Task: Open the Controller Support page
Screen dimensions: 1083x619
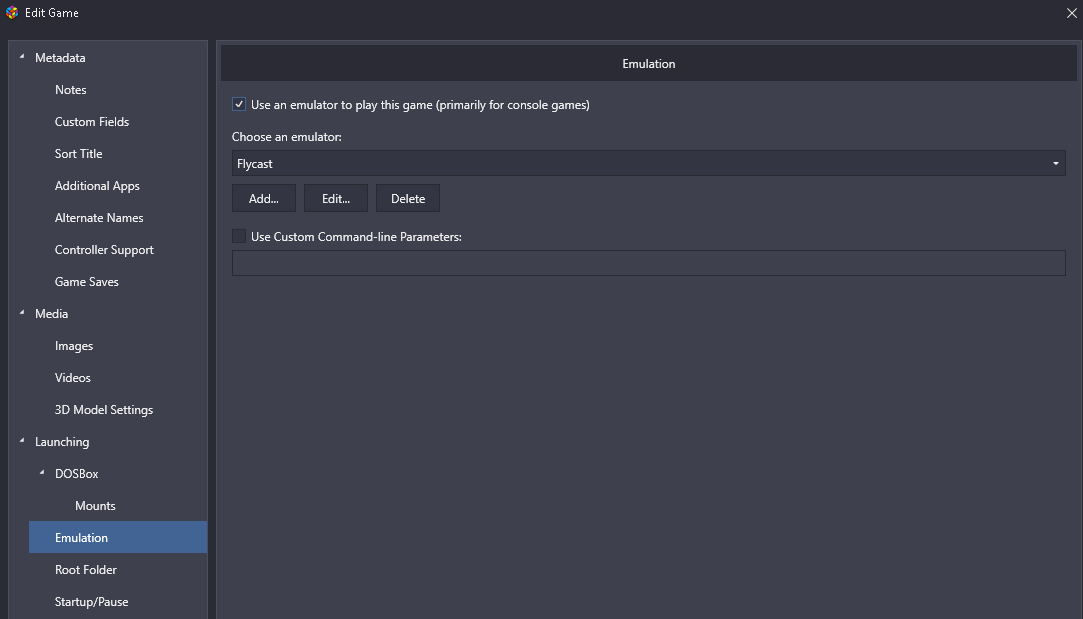Action: (104, 250)
